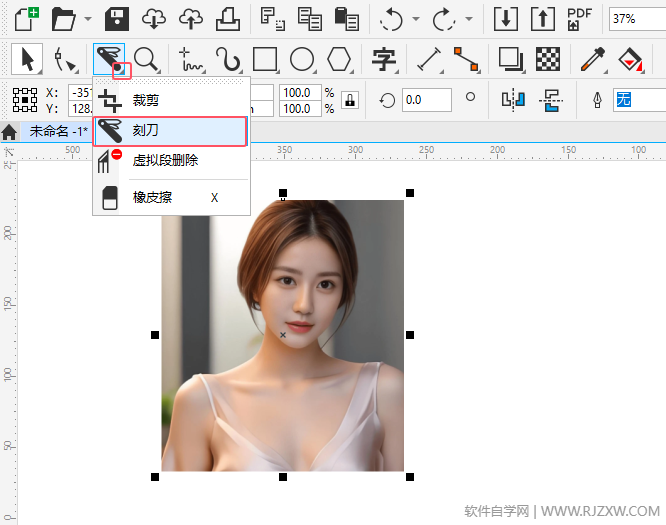The width and height of the screenshot is (666, 525).
Task: Select the Dimension line tool
Action: tap(430, 59)
